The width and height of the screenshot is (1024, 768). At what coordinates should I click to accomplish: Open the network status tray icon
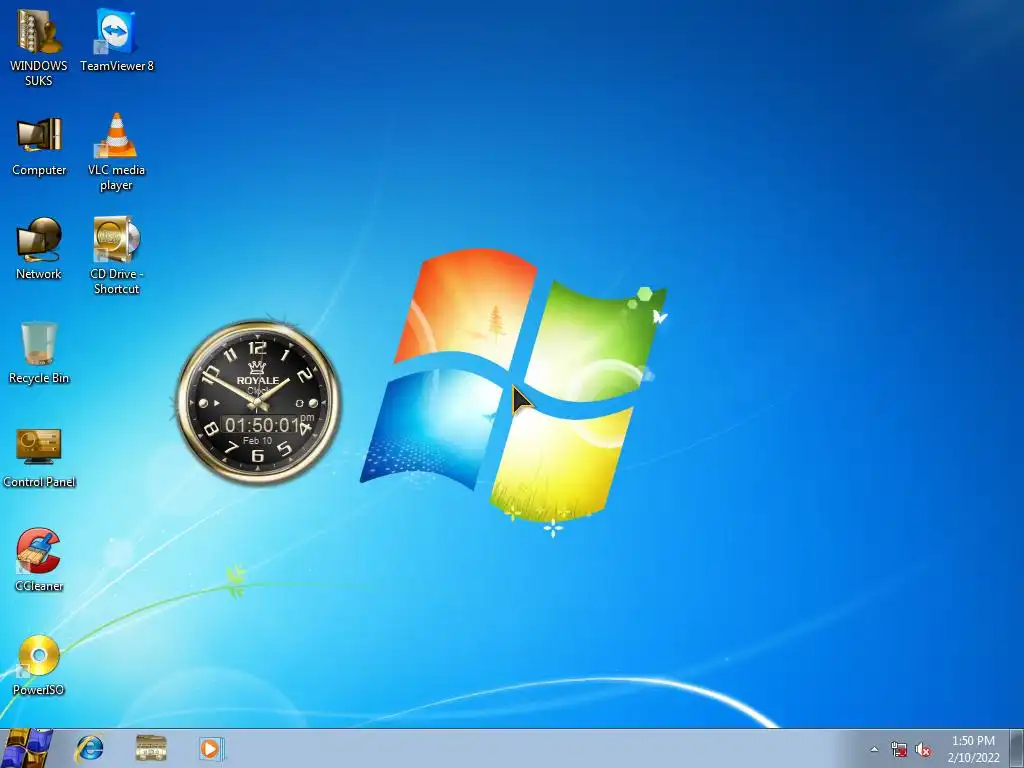[899, 749]
